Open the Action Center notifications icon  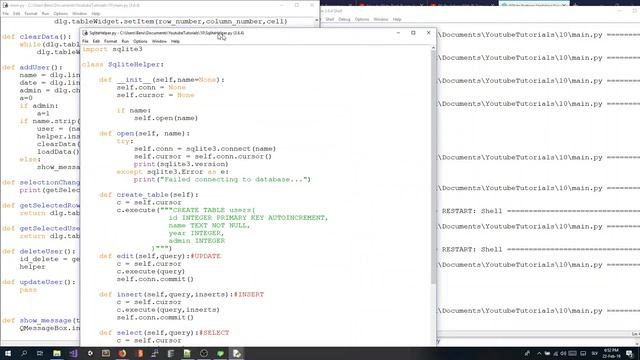[x=630, y=353]
